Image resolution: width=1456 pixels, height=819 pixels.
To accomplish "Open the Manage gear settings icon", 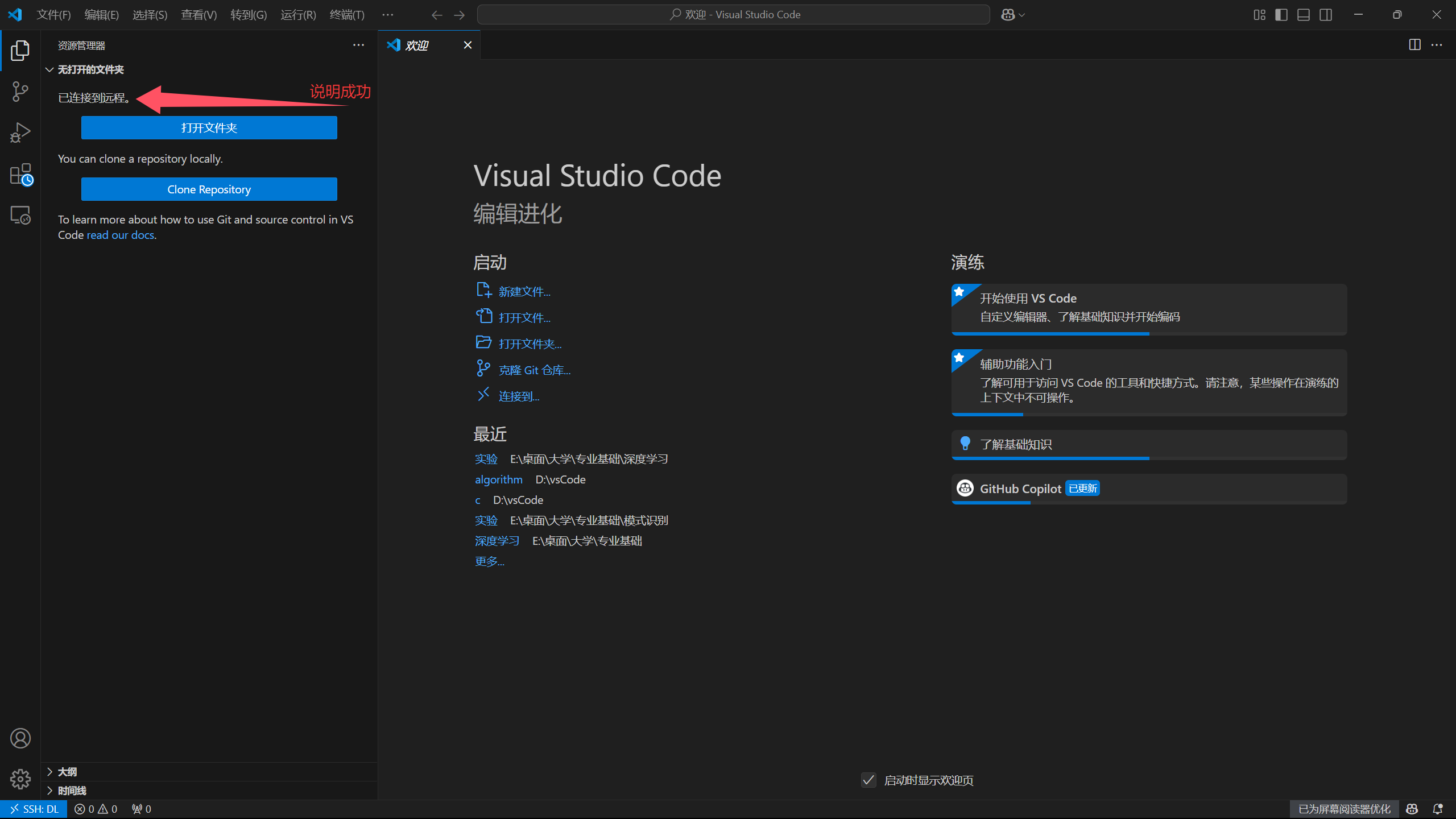I will [20, 779].
